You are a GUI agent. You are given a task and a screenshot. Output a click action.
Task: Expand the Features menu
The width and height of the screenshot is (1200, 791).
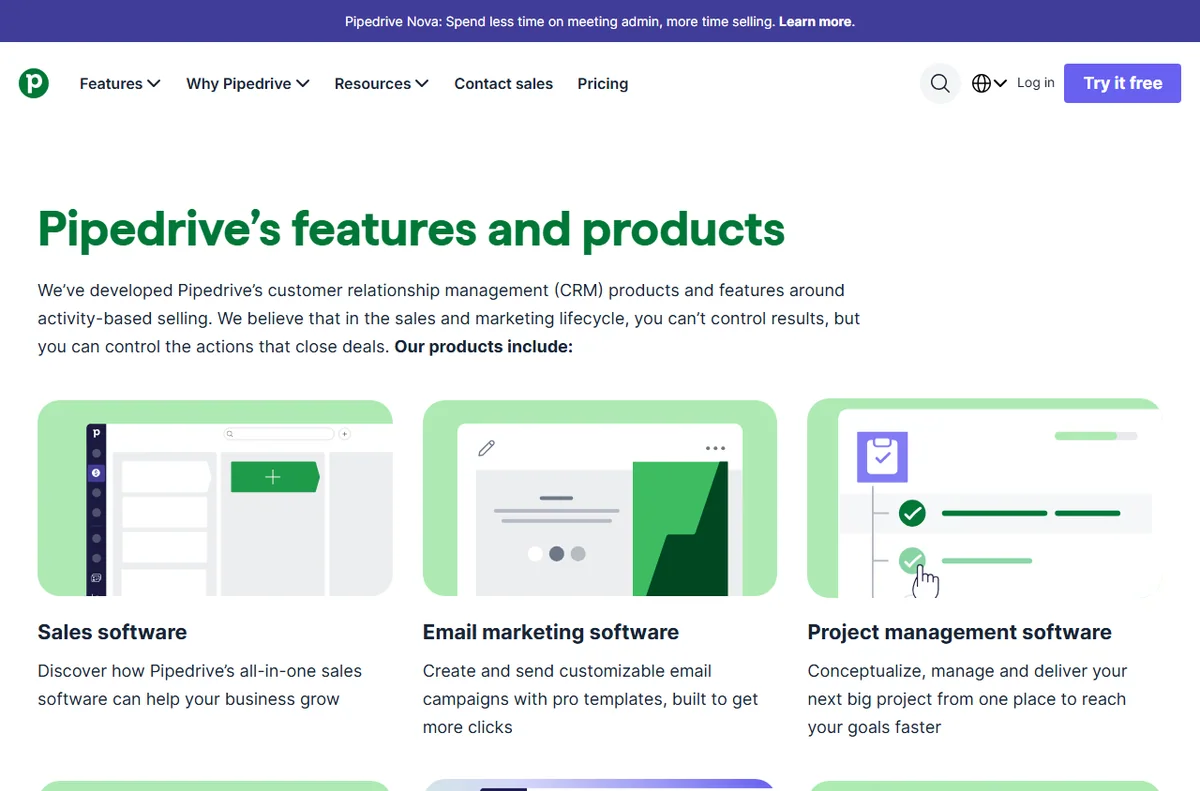pos(120,84)
